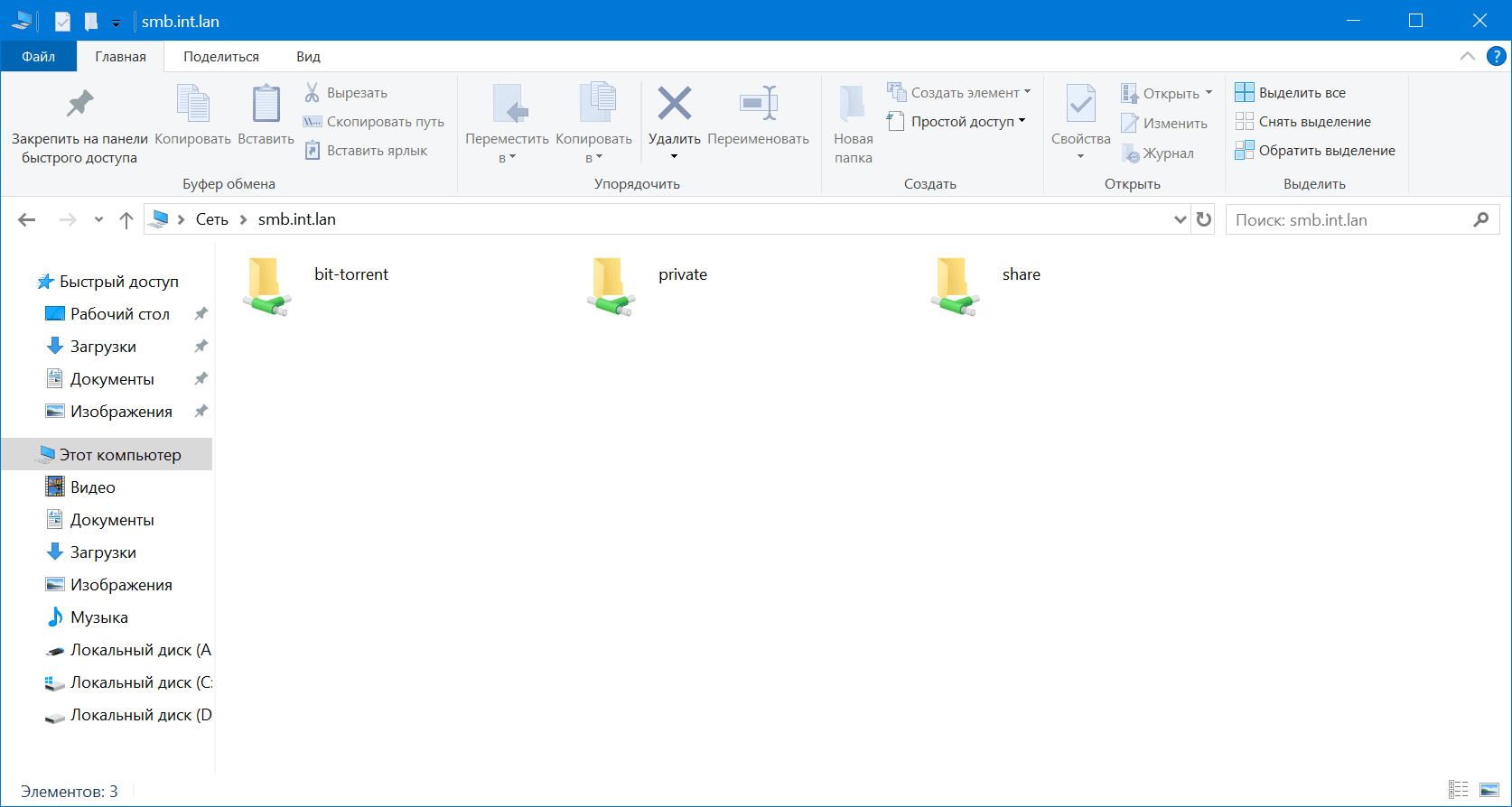Image resolution: width=1512 pixels, height=807 pixels.
Task: Click the Properties (Свойства) checkmark icon
Action: [x=1080, y=104]
